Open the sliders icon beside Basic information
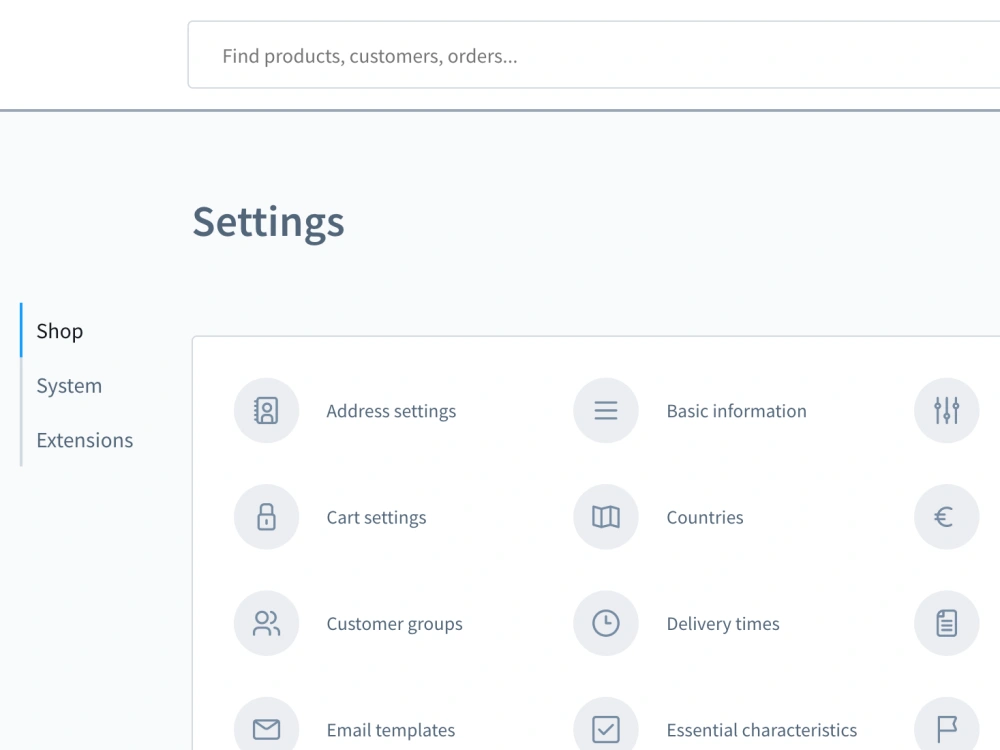The height and width of the screenshot is (750, 1000). click(946, 411)
